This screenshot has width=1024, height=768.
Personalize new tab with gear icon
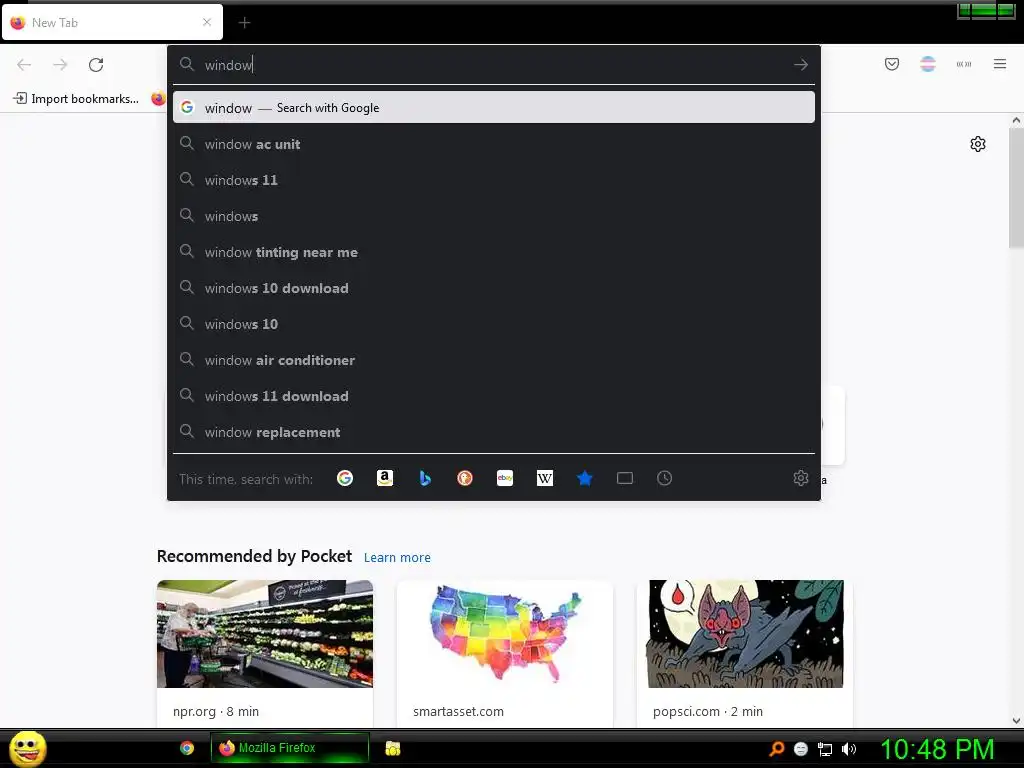pyautogui.click(x=978, y=144)
